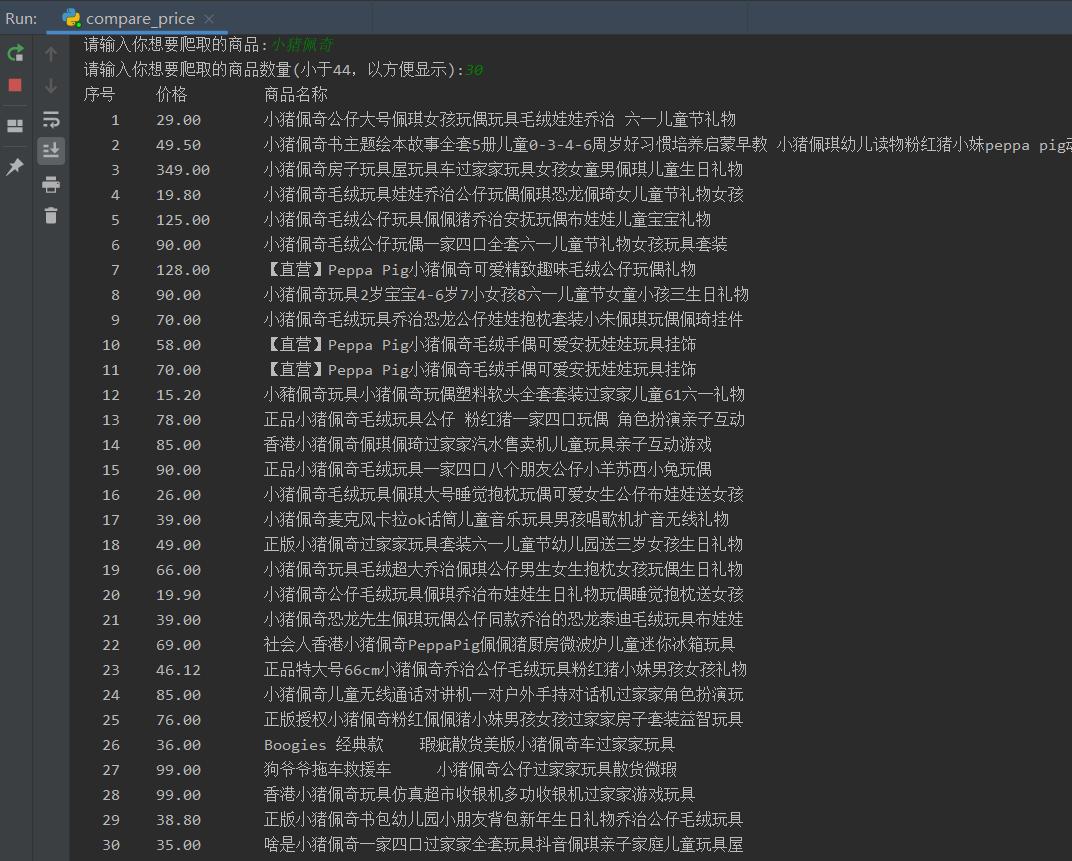Click price 15.20 in row 12
Image resolution: width=1072 pixels, height=861 pixels.
178,395
